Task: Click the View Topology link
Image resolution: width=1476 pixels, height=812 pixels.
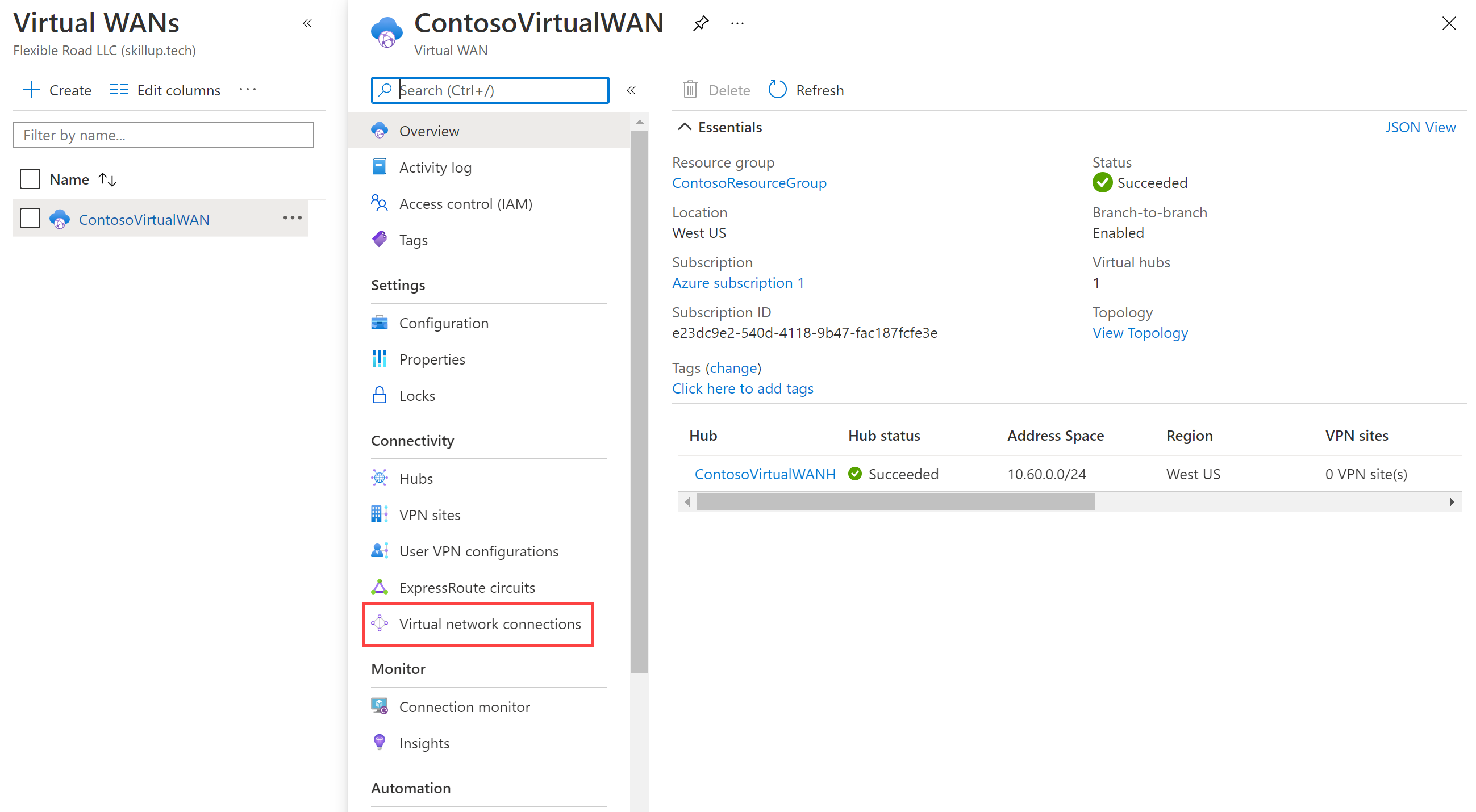Action: tap(1140, 333)
